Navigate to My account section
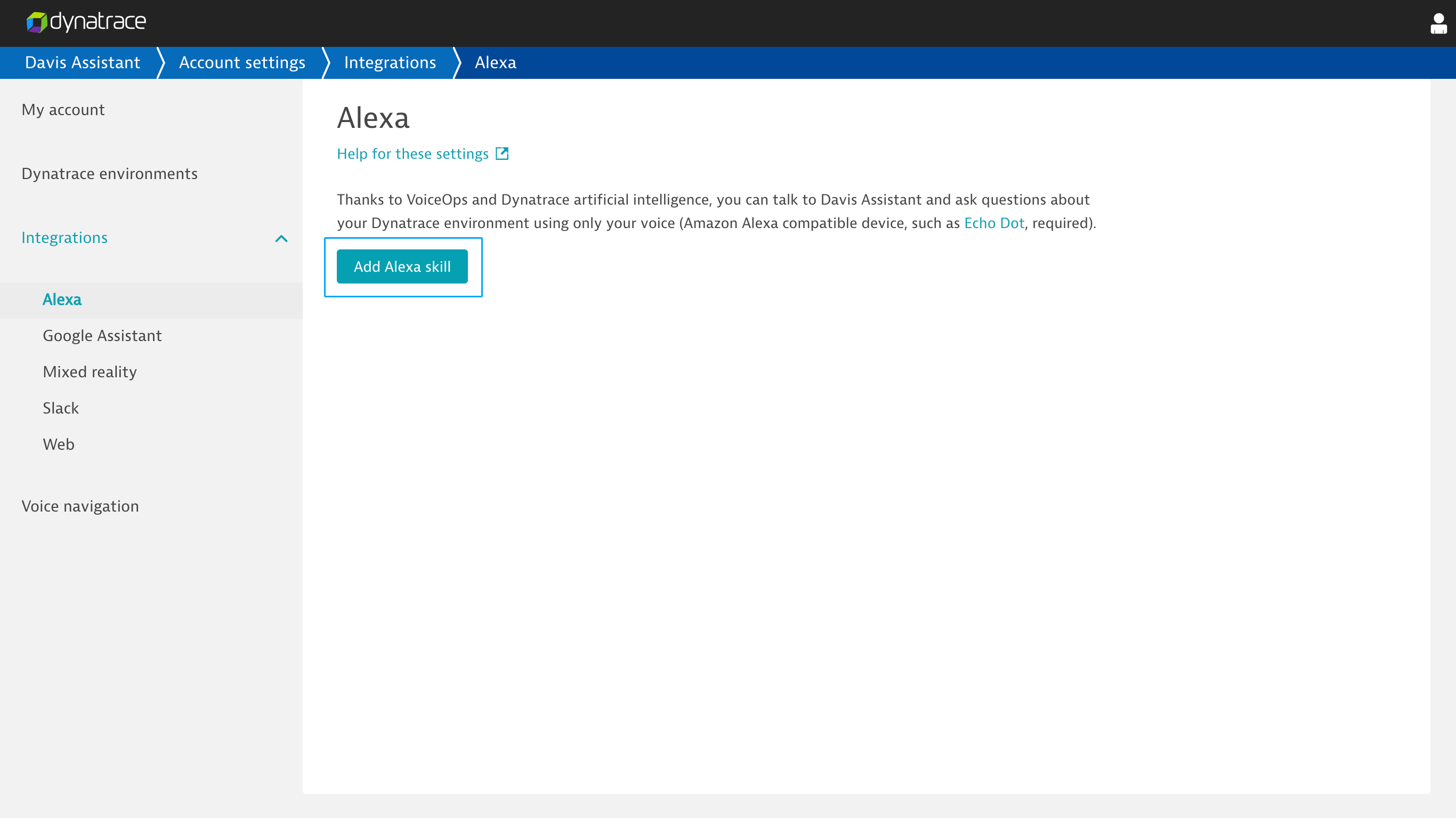Screen dimensions: 1456x818 [63, 110]
